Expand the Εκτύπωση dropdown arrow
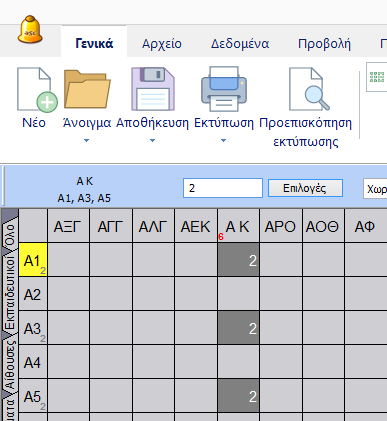Screen dimensions: 387x421 pyautogui.click(x=224, y=141)
